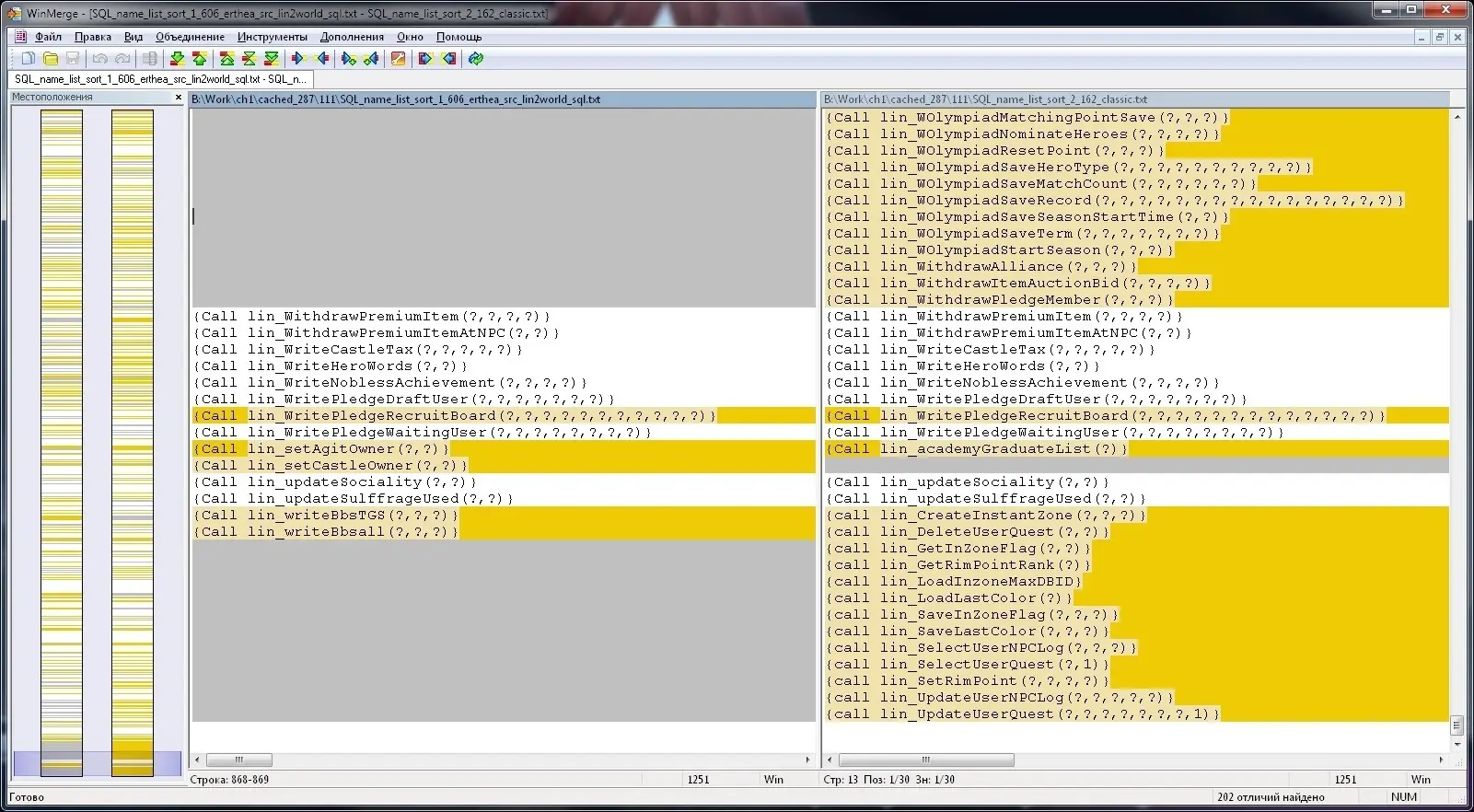Open the Файл menu
The image size is (1474, 812).
tap(49, 37)
